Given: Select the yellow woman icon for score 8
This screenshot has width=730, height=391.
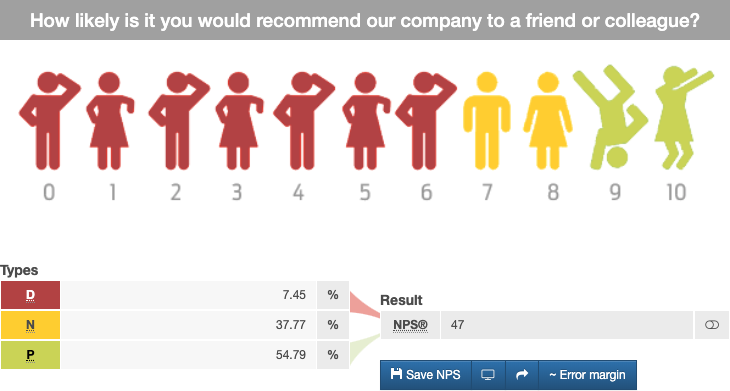Looking at the screenshot, I should (548, 121).
